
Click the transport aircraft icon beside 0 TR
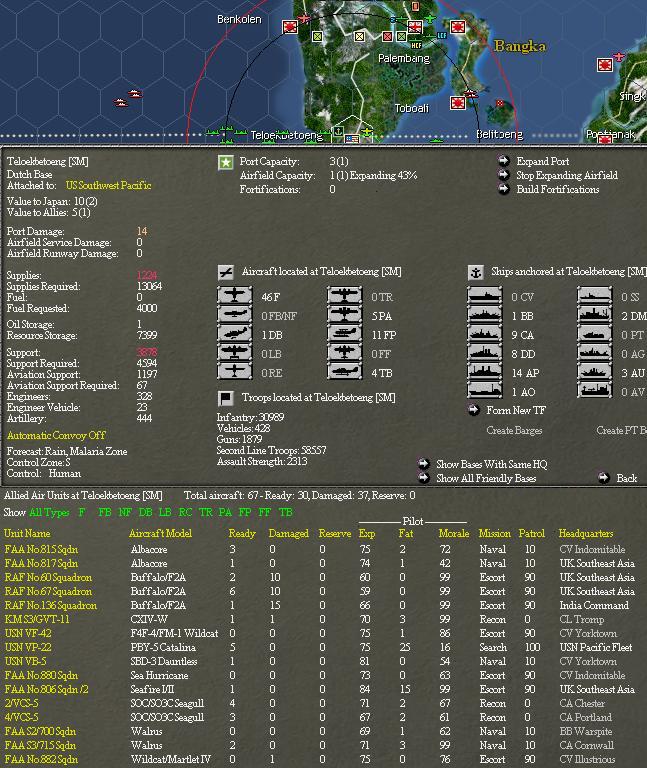345,295
